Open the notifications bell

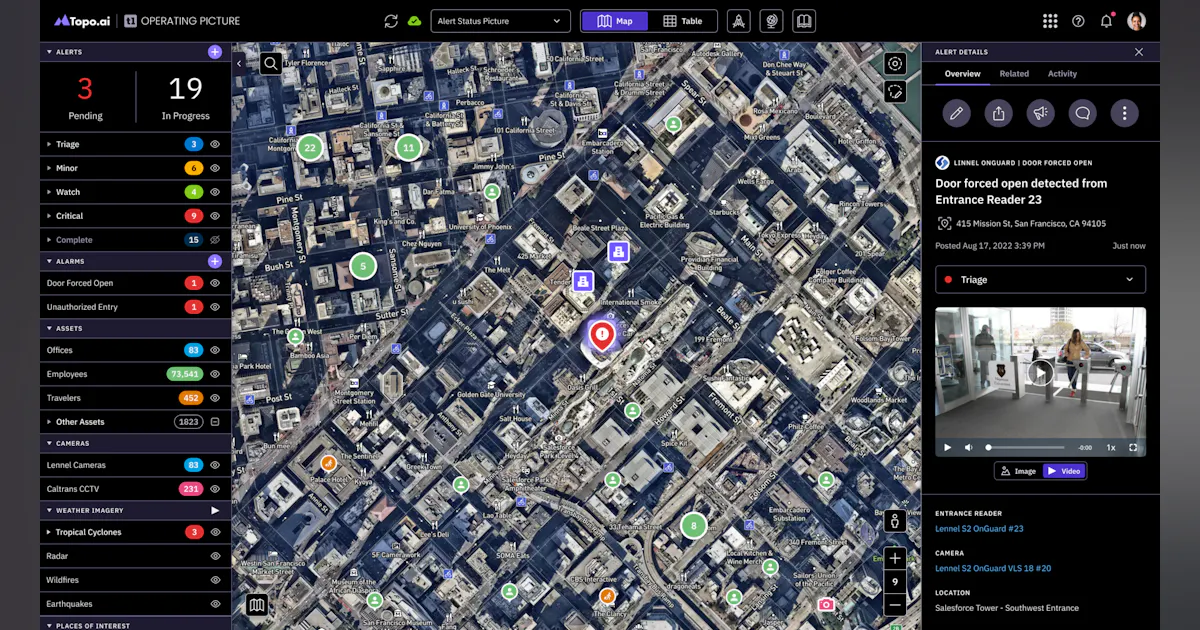point(1107,21)
